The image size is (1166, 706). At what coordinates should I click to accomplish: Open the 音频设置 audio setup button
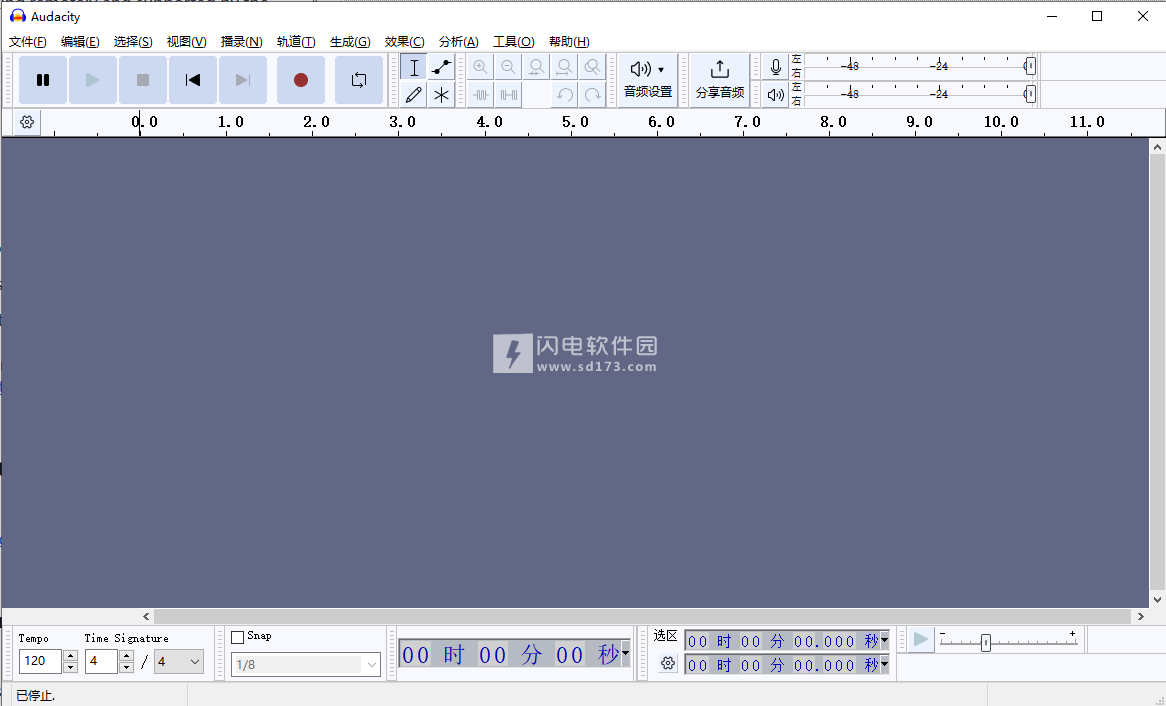[x=648, y=80]
